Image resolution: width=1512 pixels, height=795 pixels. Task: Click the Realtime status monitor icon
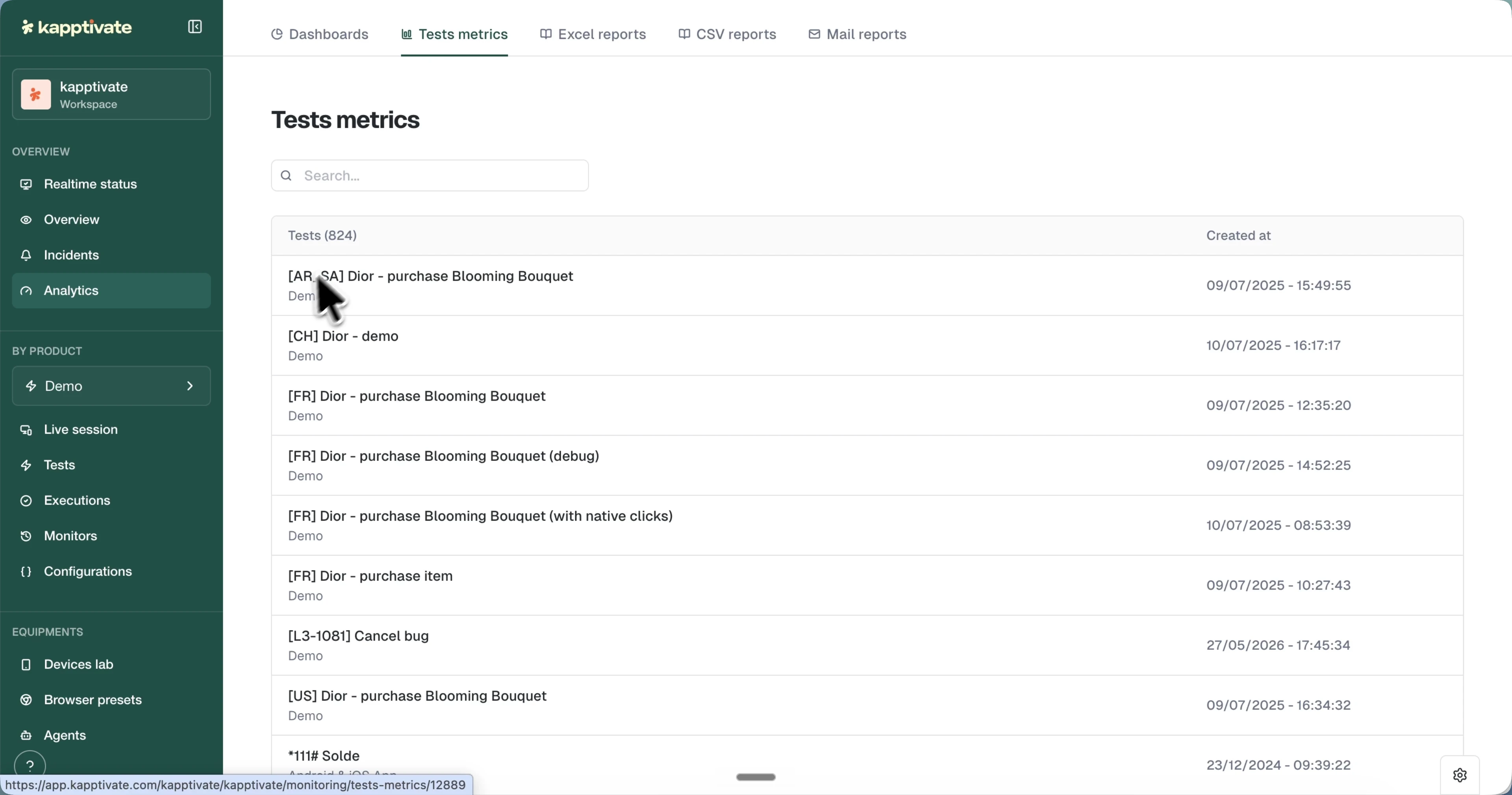pos(26,184)
